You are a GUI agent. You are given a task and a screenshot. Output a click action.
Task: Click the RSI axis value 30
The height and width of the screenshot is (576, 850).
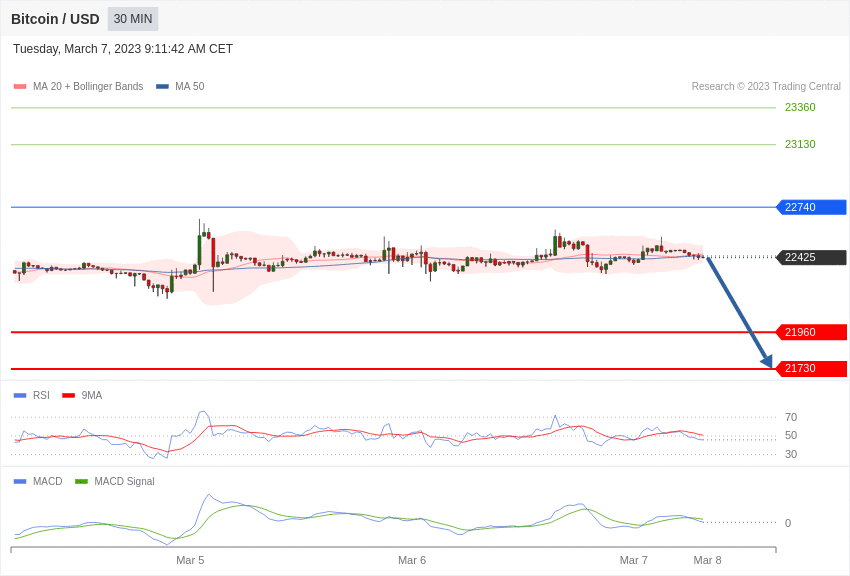(791, 454)
